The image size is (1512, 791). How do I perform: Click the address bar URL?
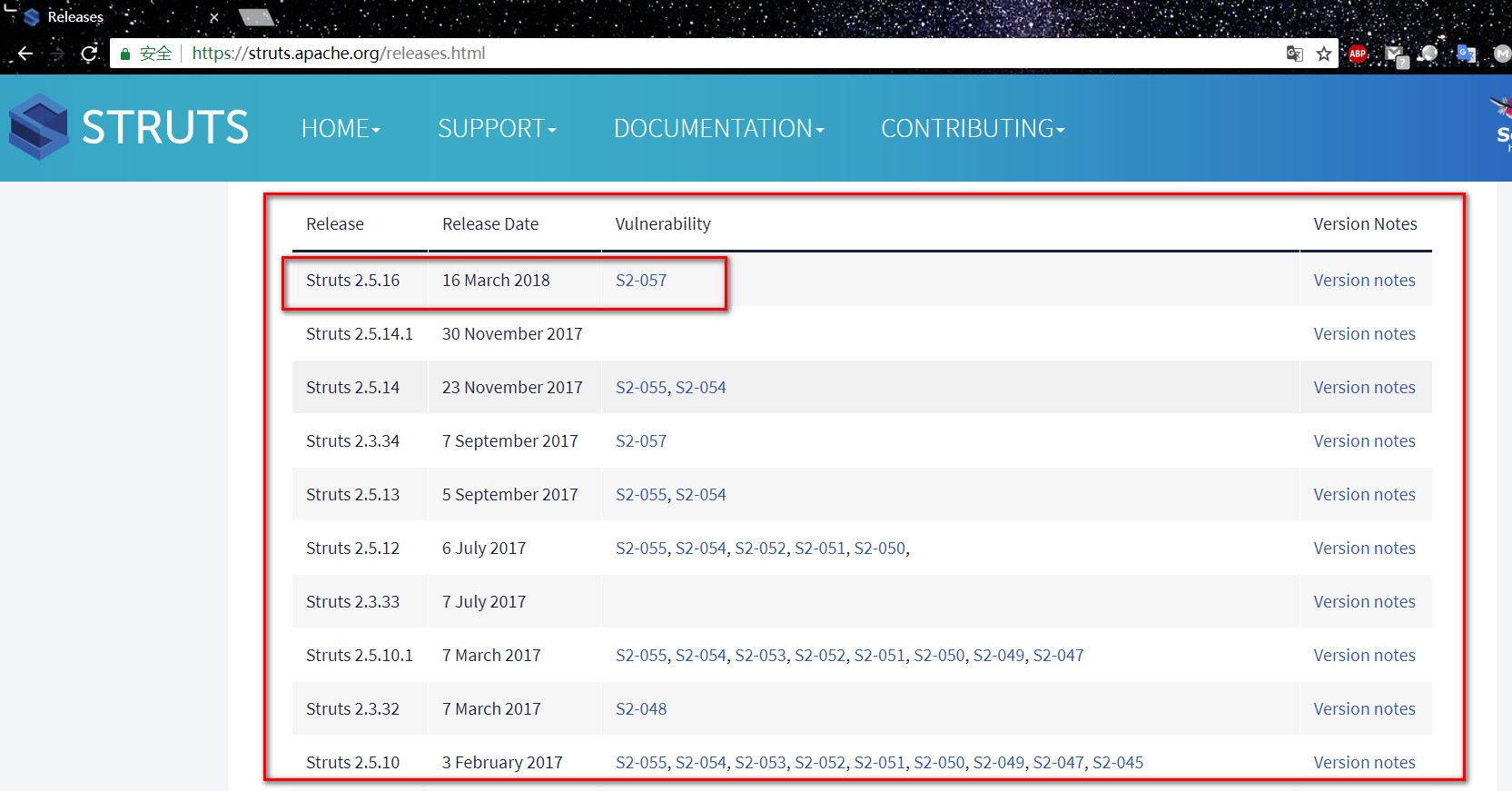[339, 54]
